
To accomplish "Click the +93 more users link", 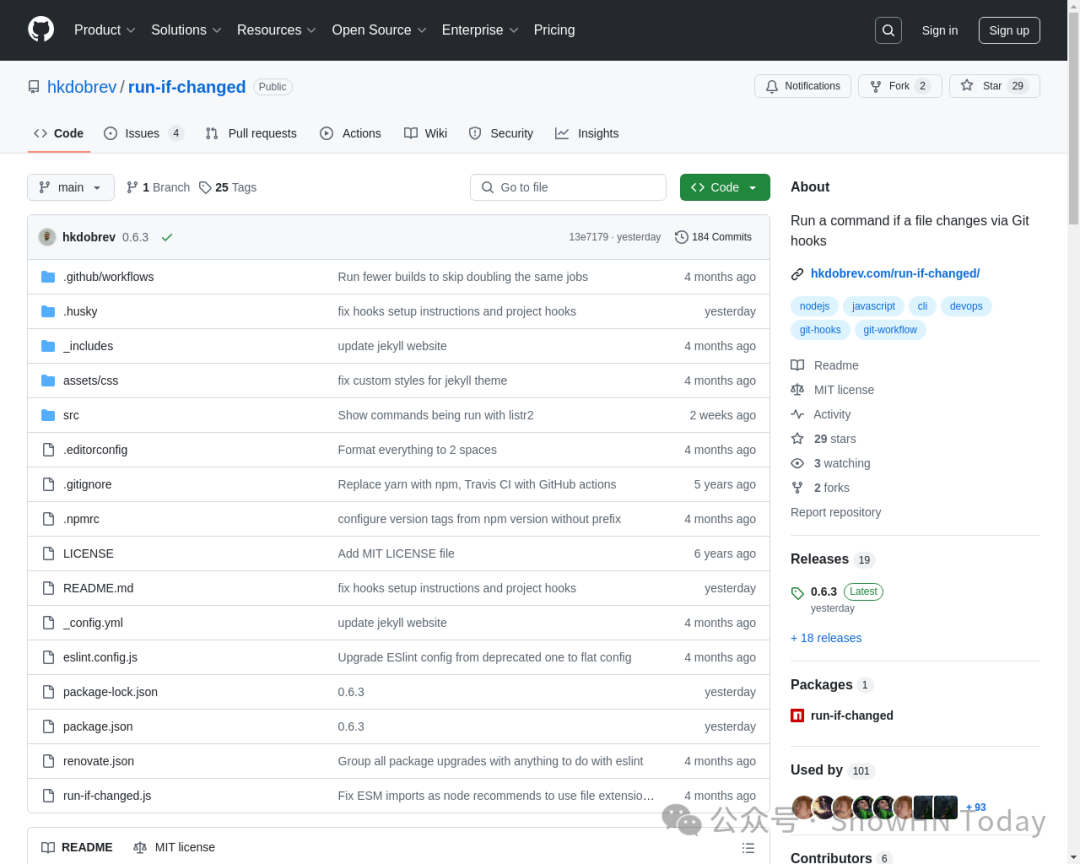I will [x=976, y=807].
